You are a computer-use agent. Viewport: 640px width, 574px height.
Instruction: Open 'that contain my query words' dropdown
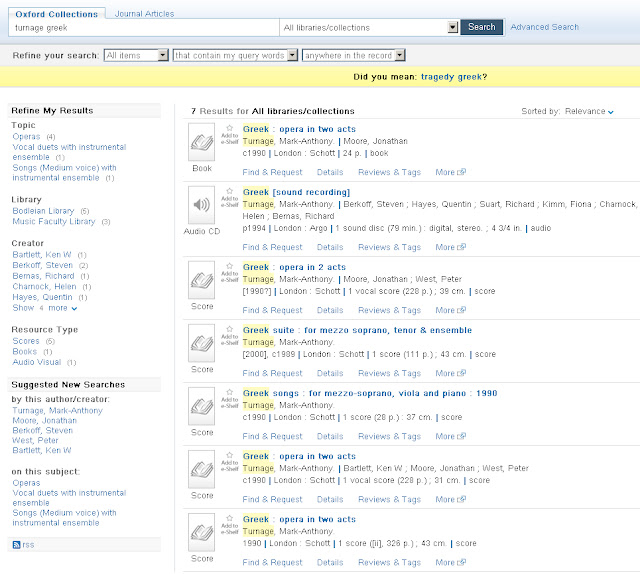[235, 55]
